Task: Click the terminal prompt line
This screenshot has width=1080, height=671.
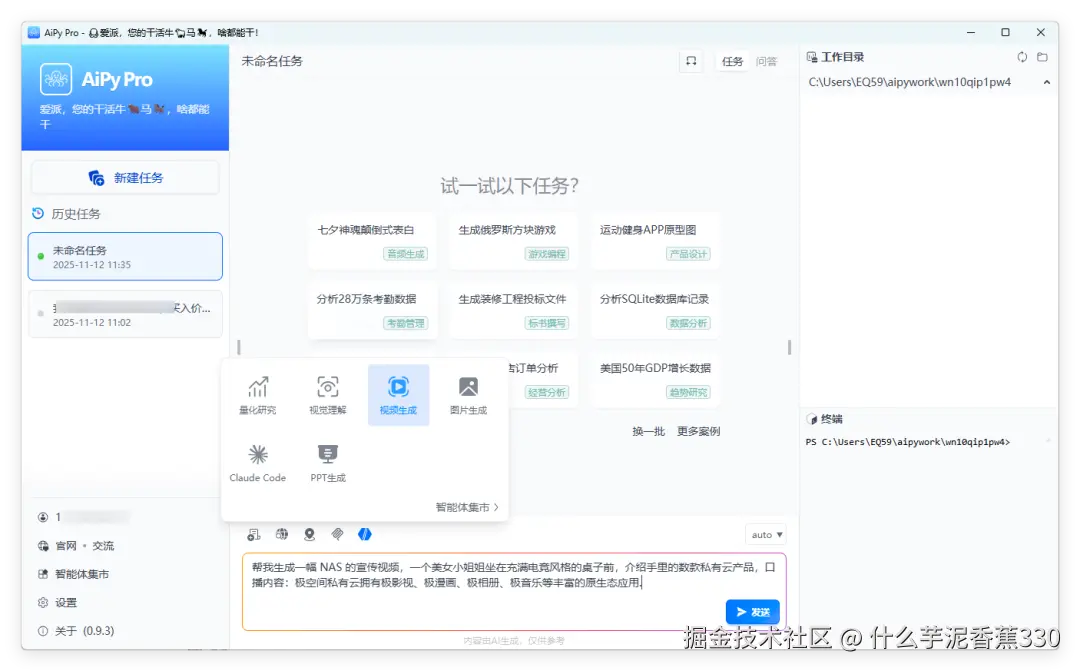Action: click(908, 442)
